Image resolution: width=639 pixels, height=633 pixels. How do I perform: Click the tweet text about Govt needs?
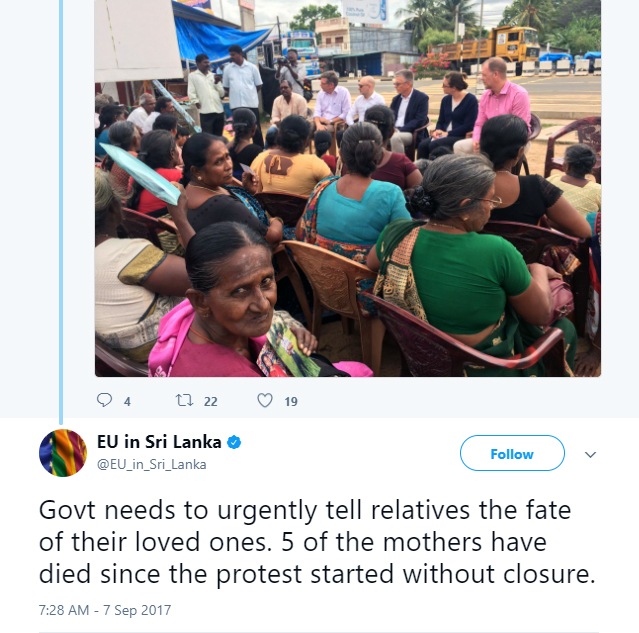click(x=317, y=542)
